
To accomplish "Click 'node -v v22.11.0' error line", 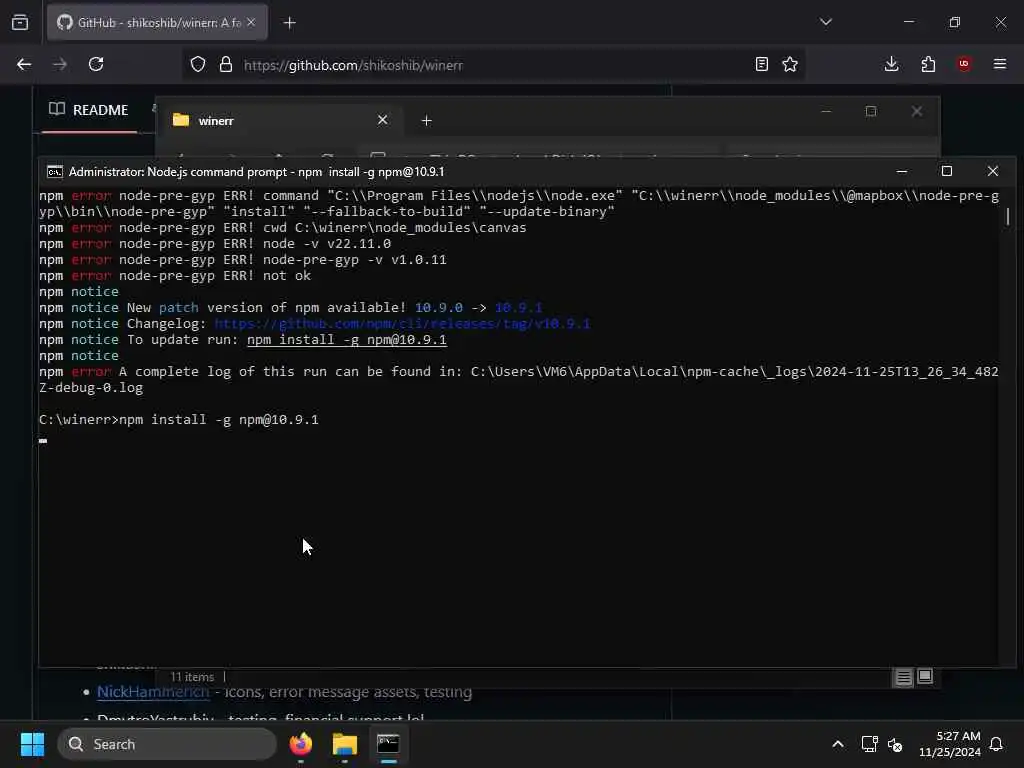I will pyautogui.click(x=215, y=244).
